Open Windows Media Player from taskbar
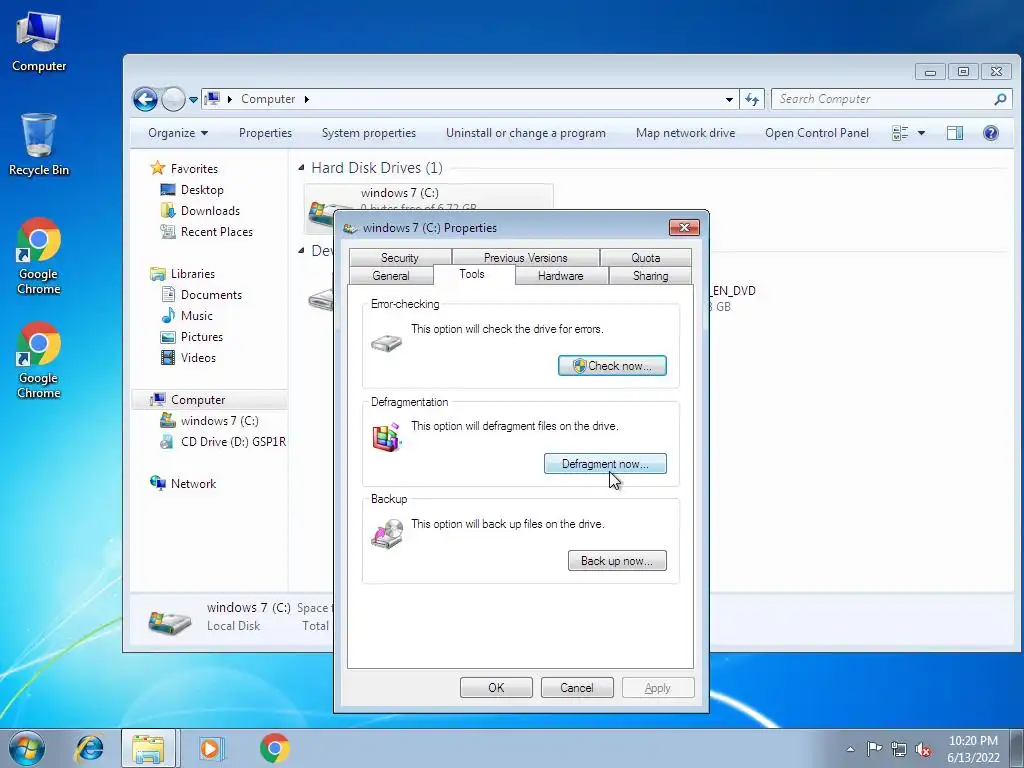 pos(211,748)
